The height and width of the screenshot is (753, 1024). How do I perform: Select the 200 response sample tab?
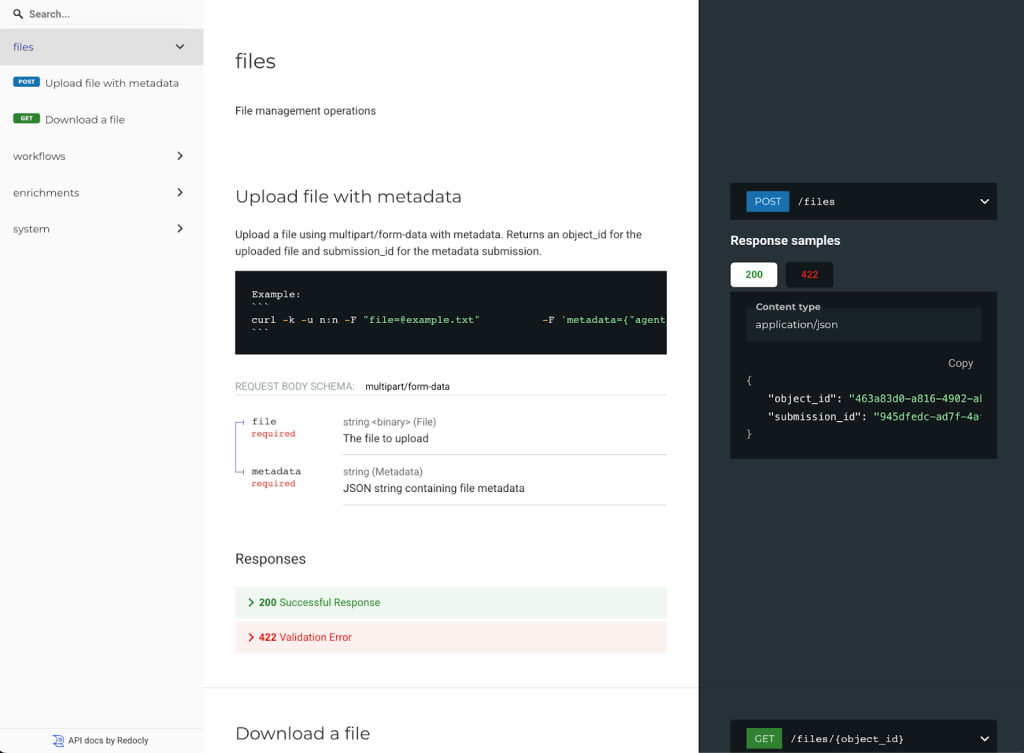pos(754,274)
